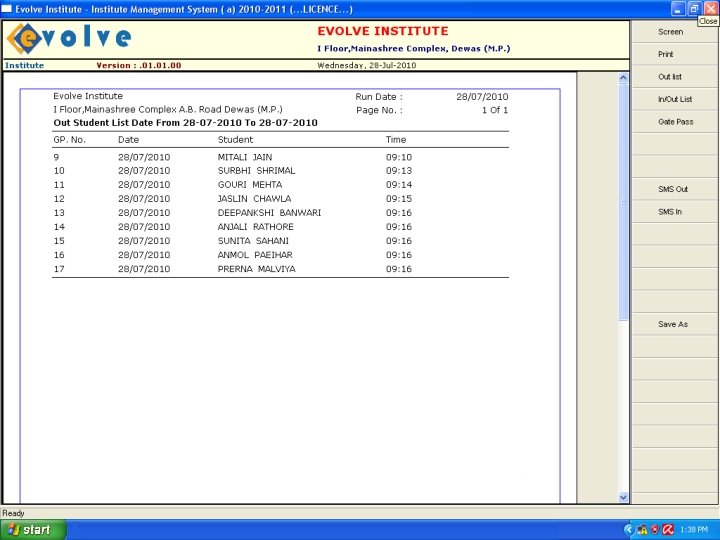Click the network warning tray icon
Image resolution: width=720 pixels, height=540 pixels.
click(x=642, y=530)
